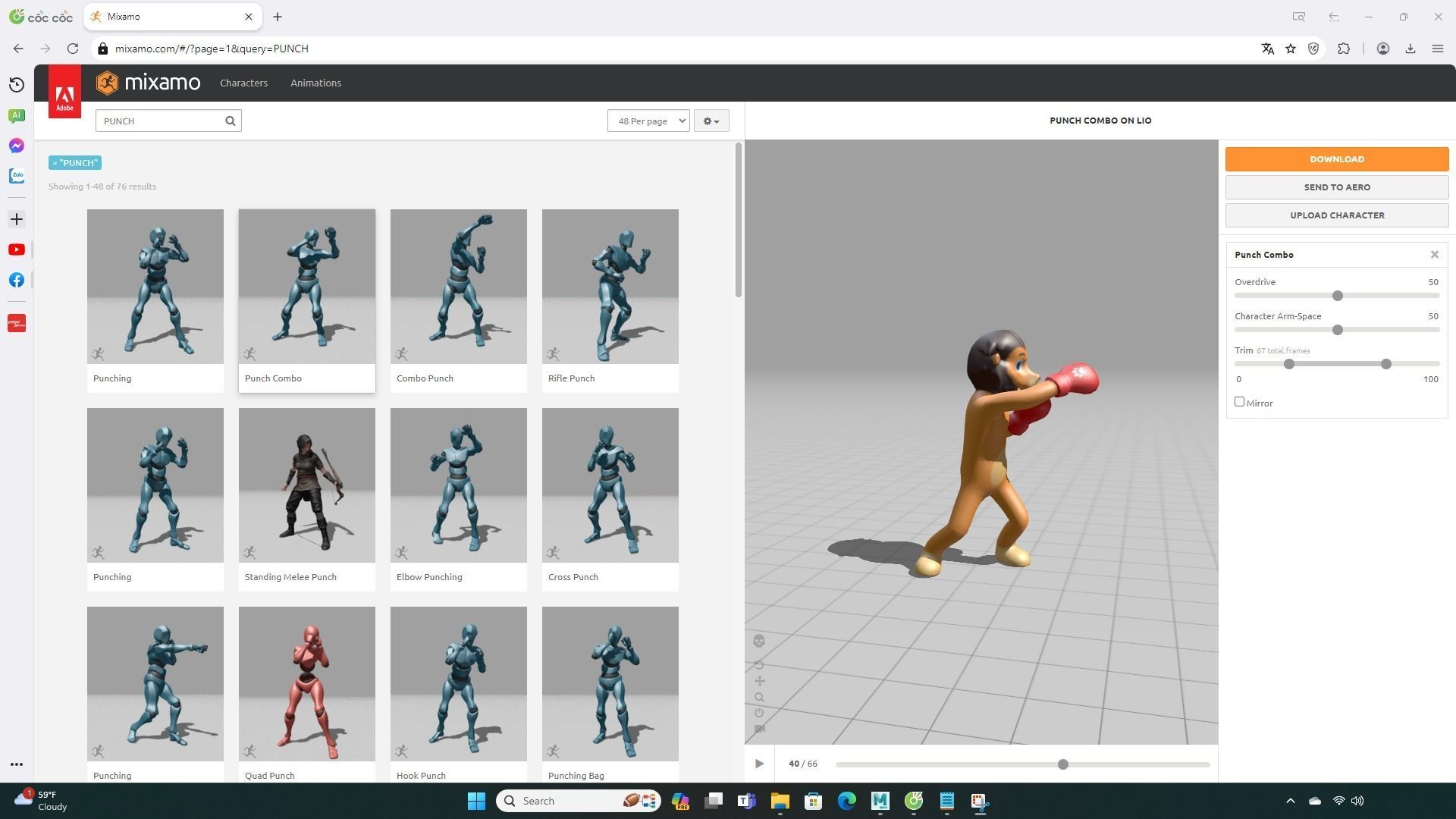The height and width of the screenshot is (819, 1456).
Task: Open Facebook in the browser sidebar
Action: click(17, 280)
